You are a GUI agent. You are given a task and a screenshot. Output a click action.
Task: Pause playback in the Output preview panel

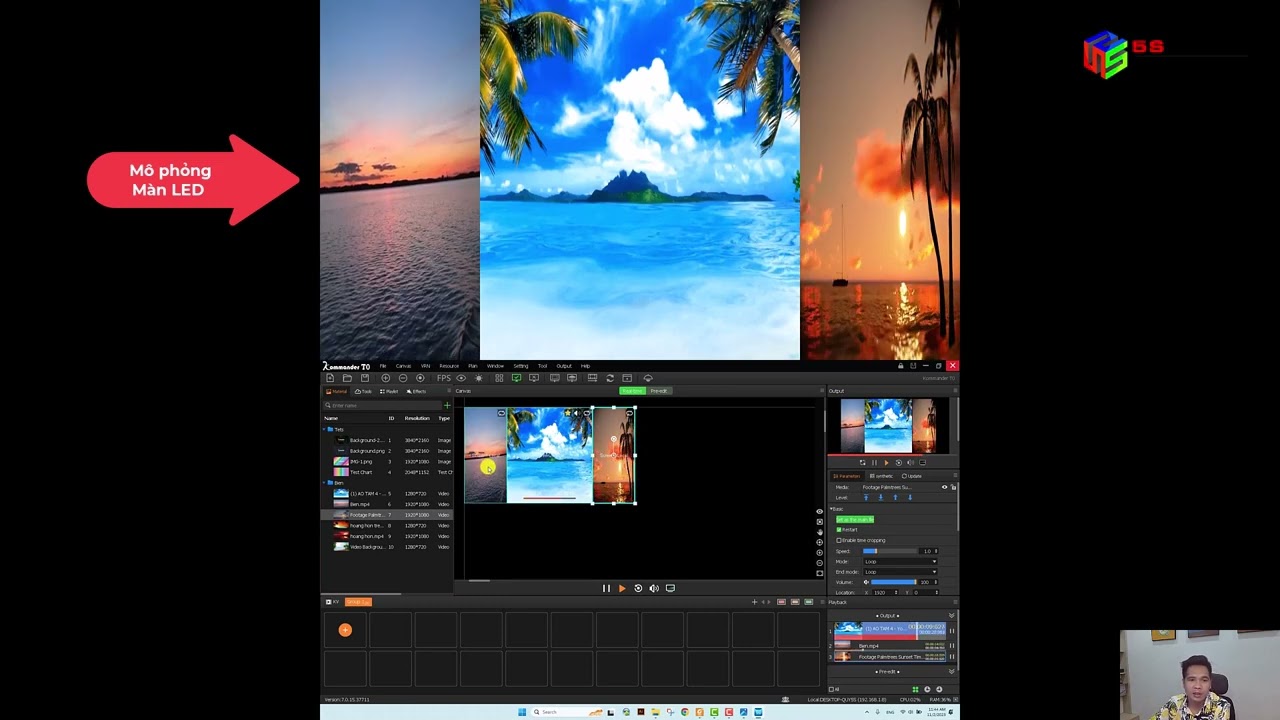click(874, 463)
